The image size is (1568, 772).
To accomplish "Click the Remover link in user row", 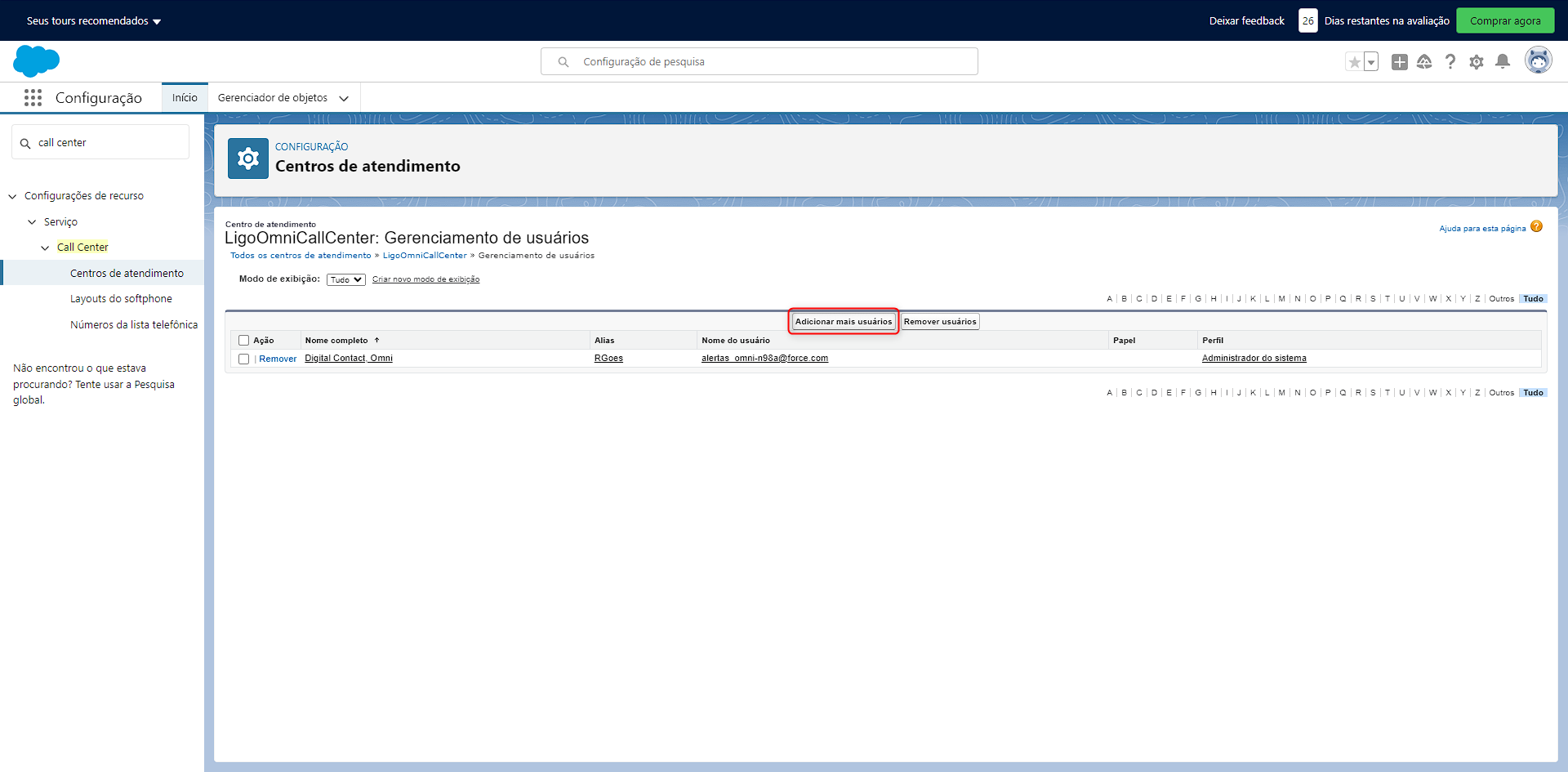I will [278, 359].
